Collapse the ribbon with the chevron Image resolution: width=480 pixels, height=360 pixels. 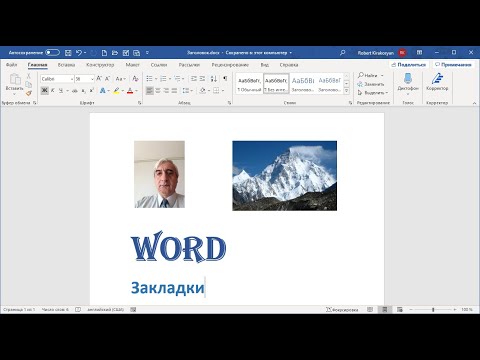tap(474, 103)
